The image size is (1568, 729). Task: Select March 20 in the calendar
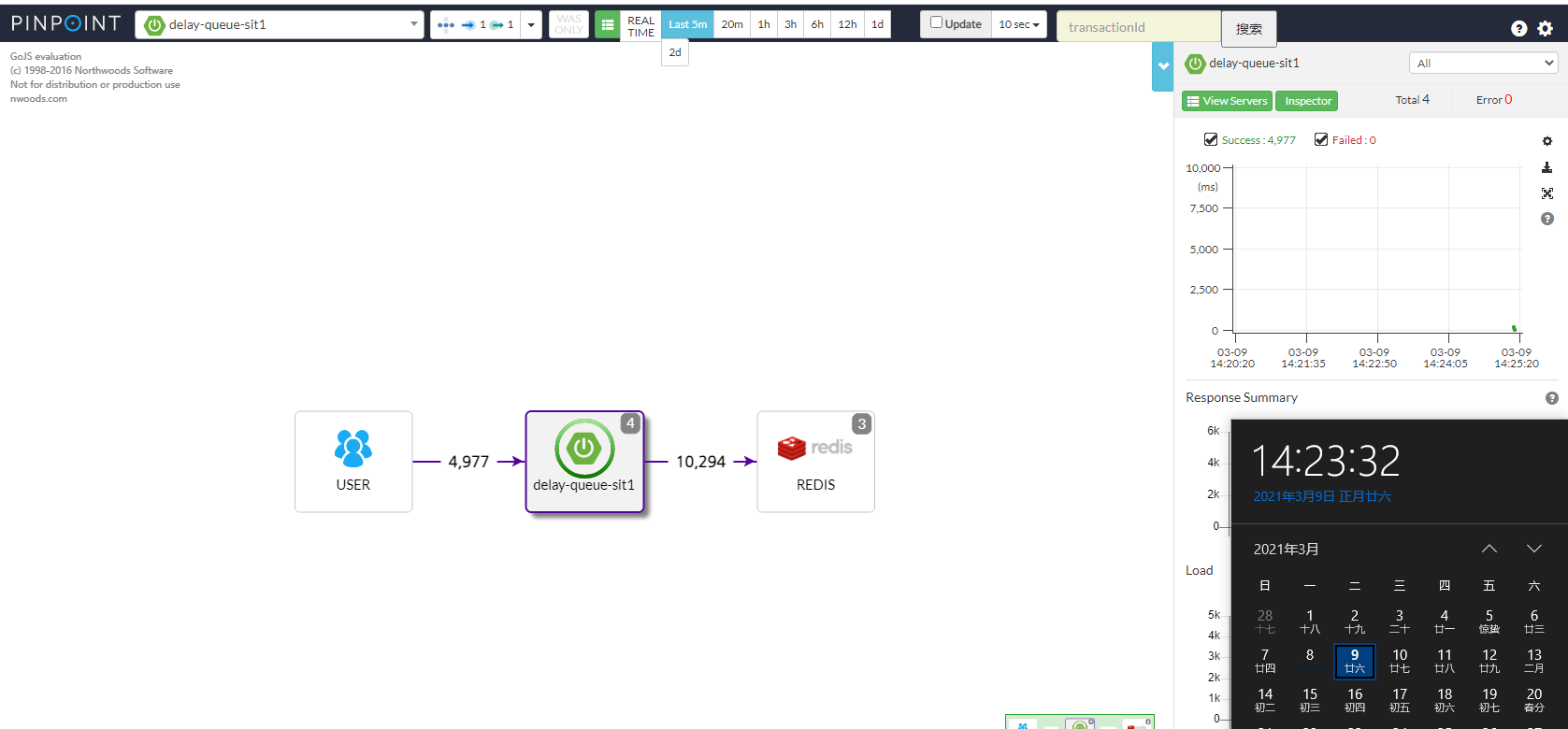[x=1534, y=700]
